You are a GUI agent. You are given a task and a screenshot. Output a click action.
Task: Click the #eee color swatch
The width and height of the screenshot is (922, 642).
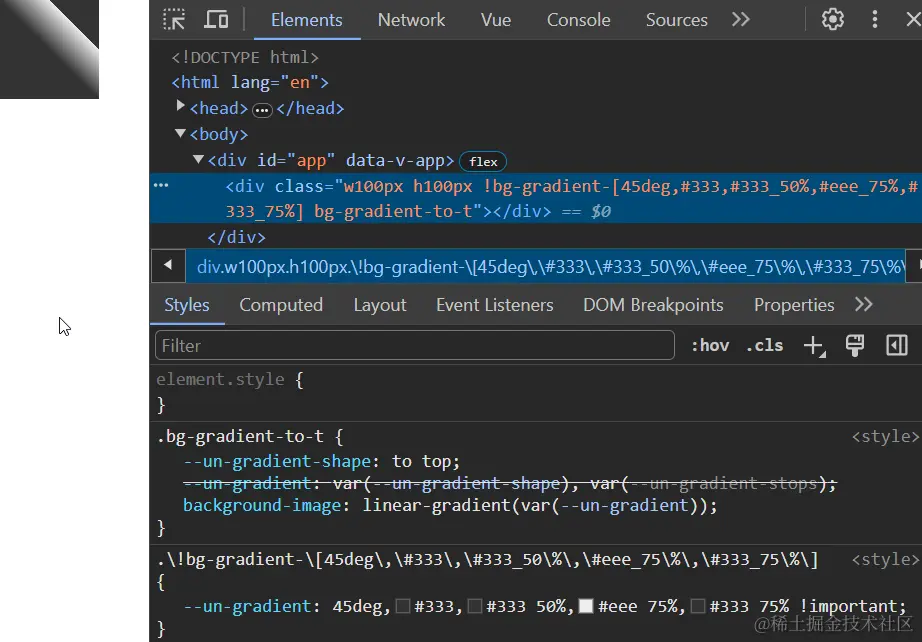pos(587,606)
